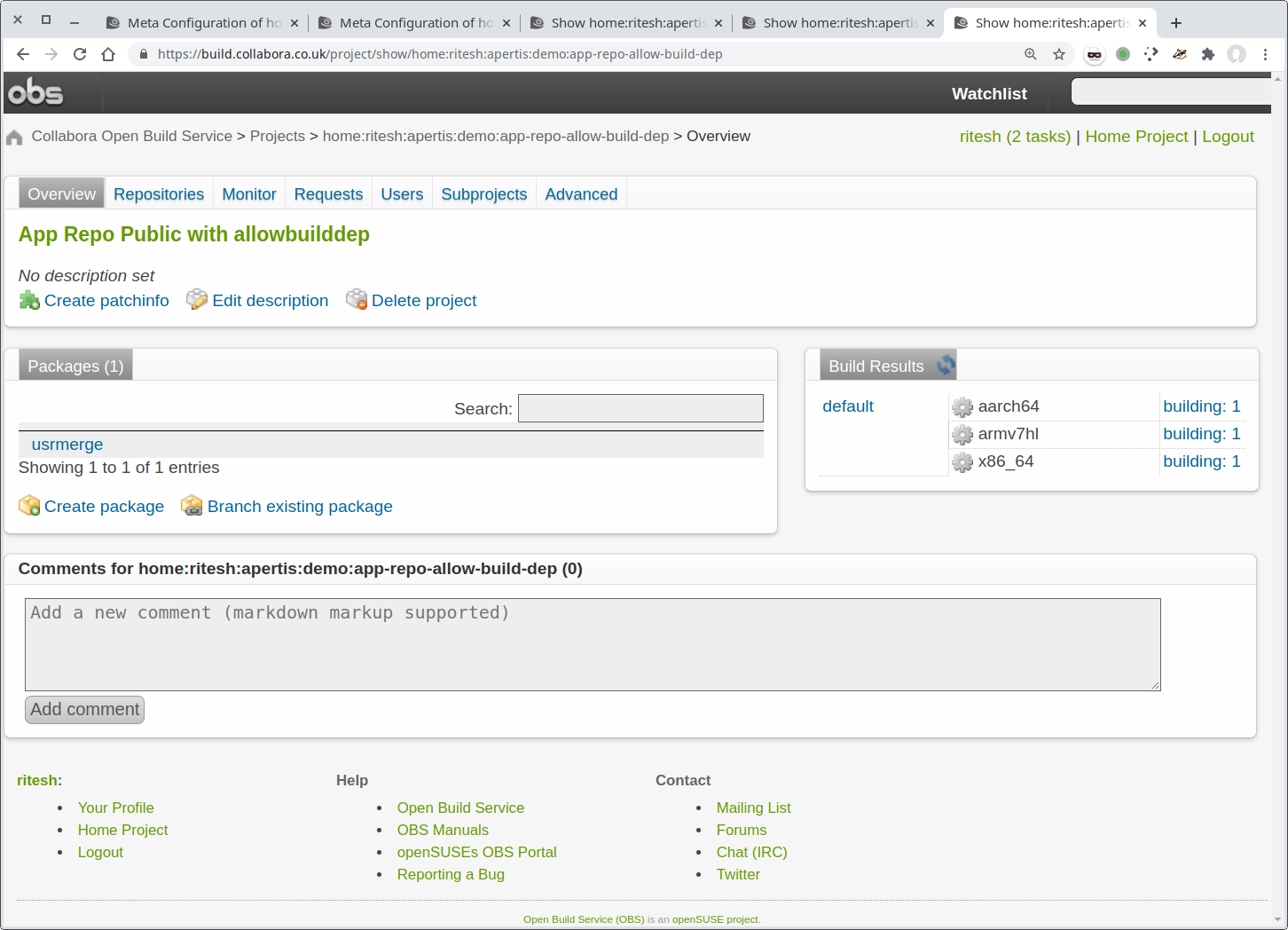Screen dimensions: 1288x930
Task: Select the Overview tab
Action: click(x=61, y=194)
